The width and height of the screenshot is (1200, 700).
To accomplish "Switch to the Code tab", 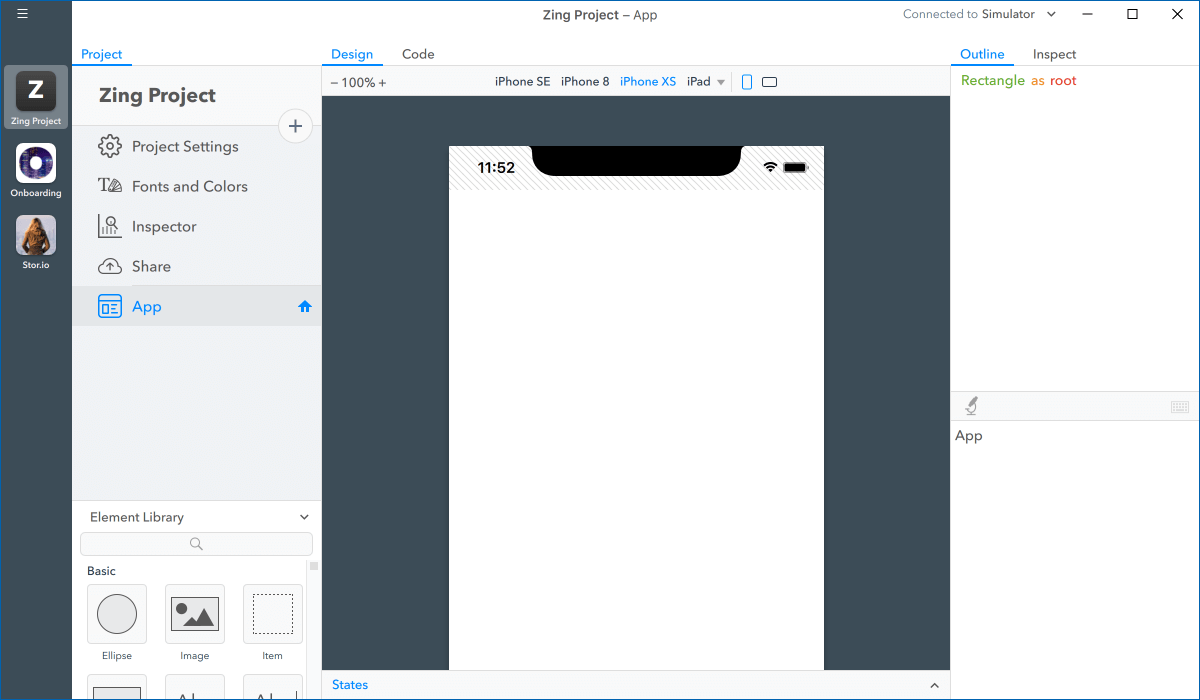I will (418, 54).
